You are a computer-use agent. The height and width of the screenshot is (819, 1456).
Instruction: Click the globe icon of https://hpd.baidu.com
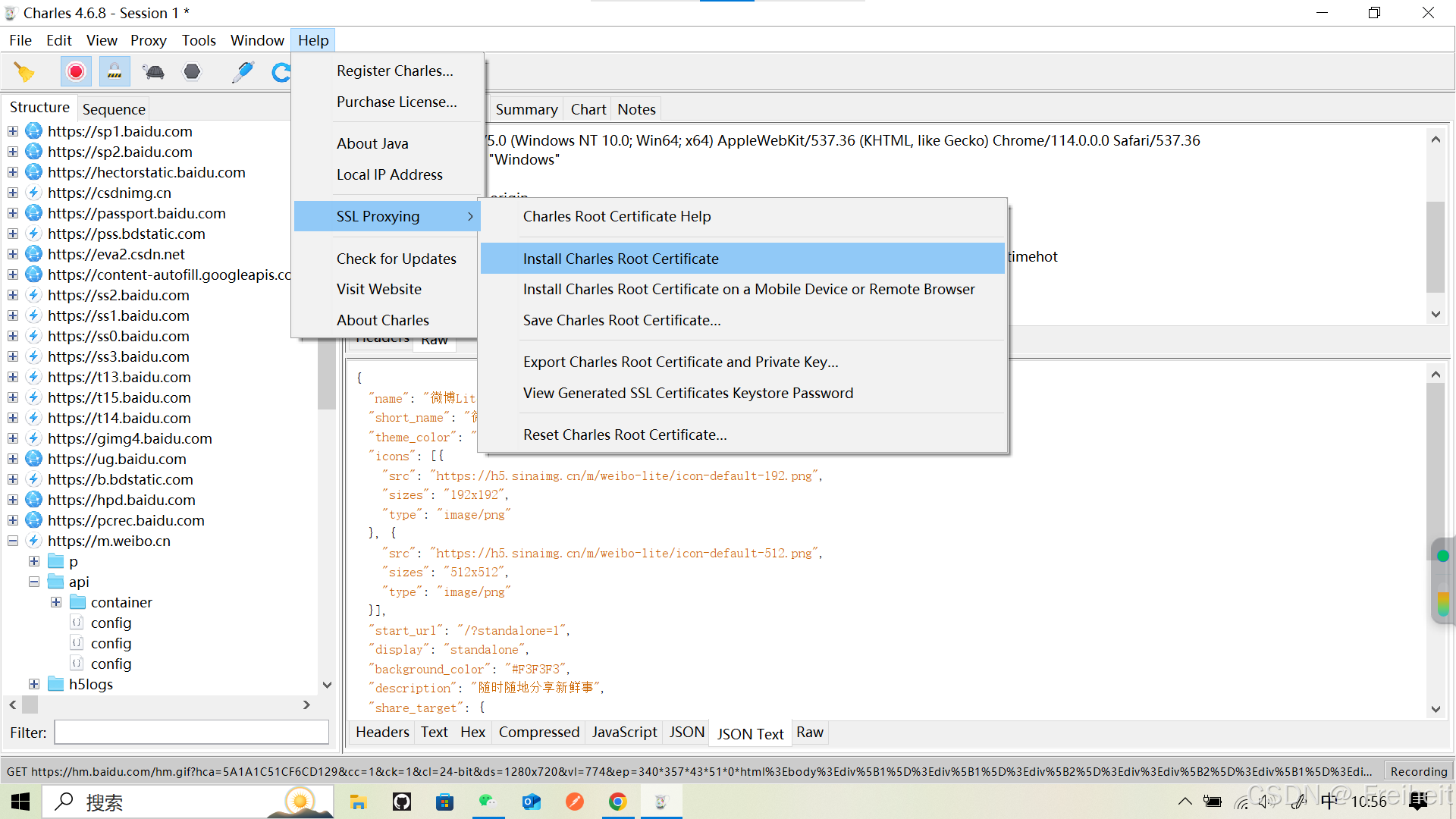(x=33, y=500)
